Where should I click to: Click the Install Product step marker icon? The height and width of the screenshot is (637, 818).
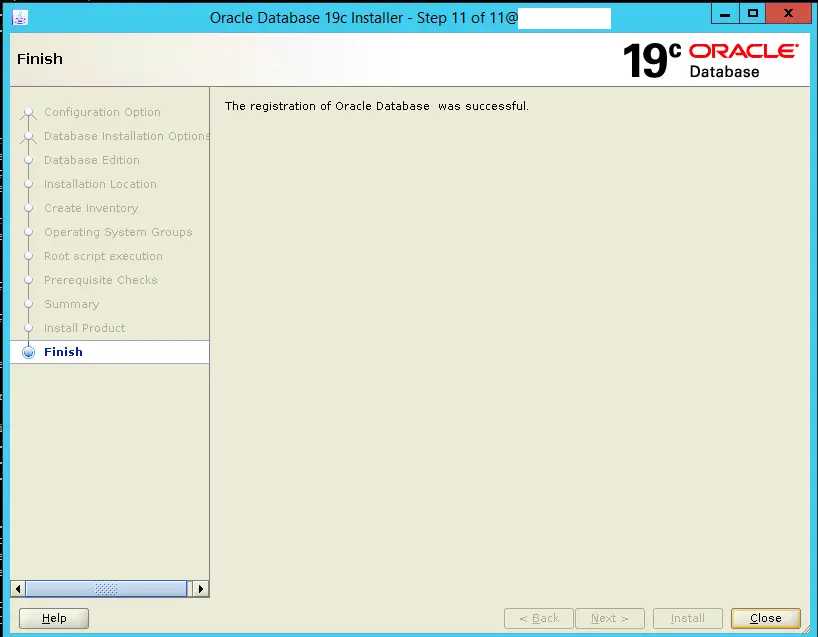[29, 328]
